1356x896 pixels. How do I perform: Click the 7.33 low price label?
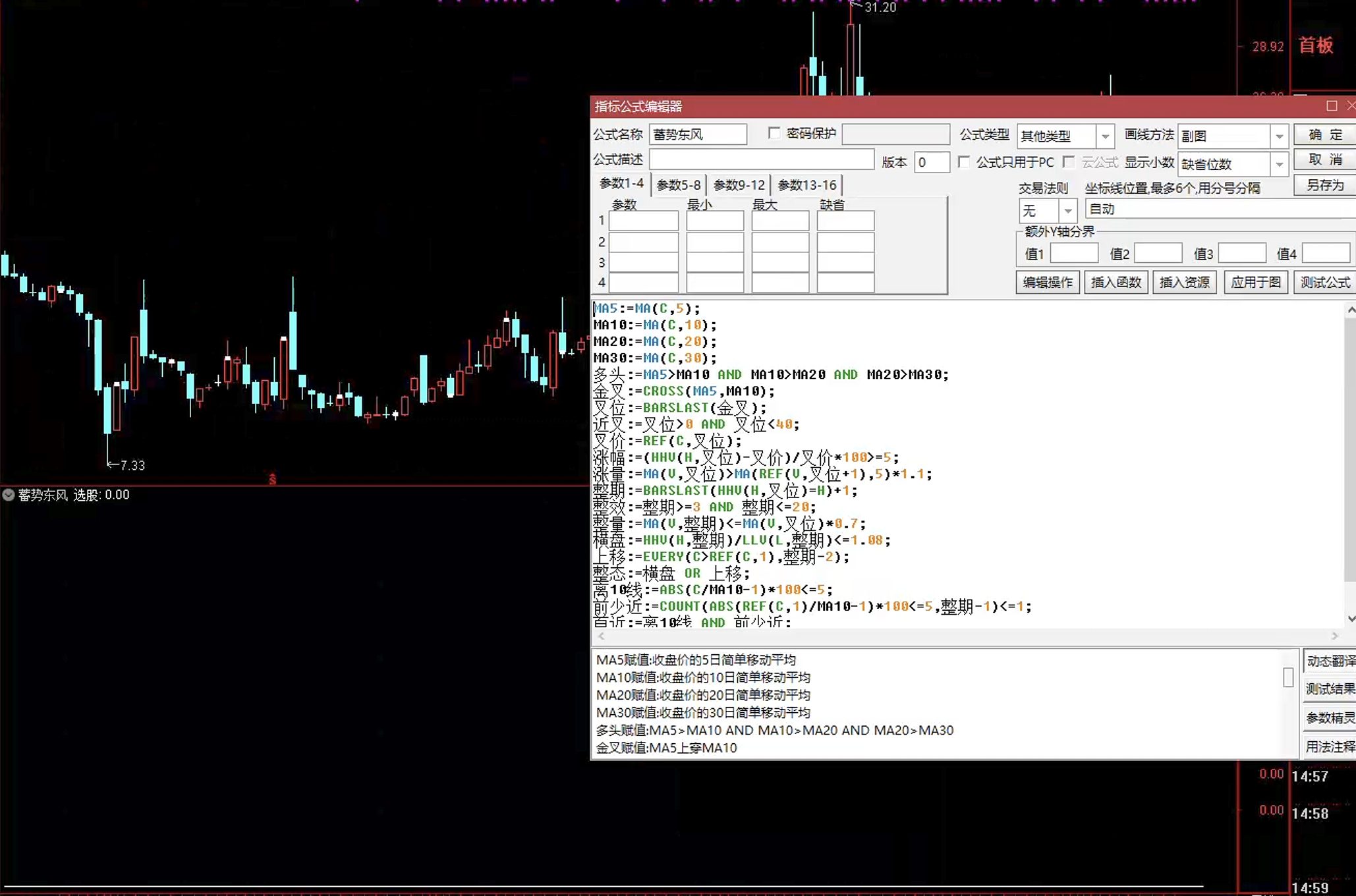(x=132, y=465)
